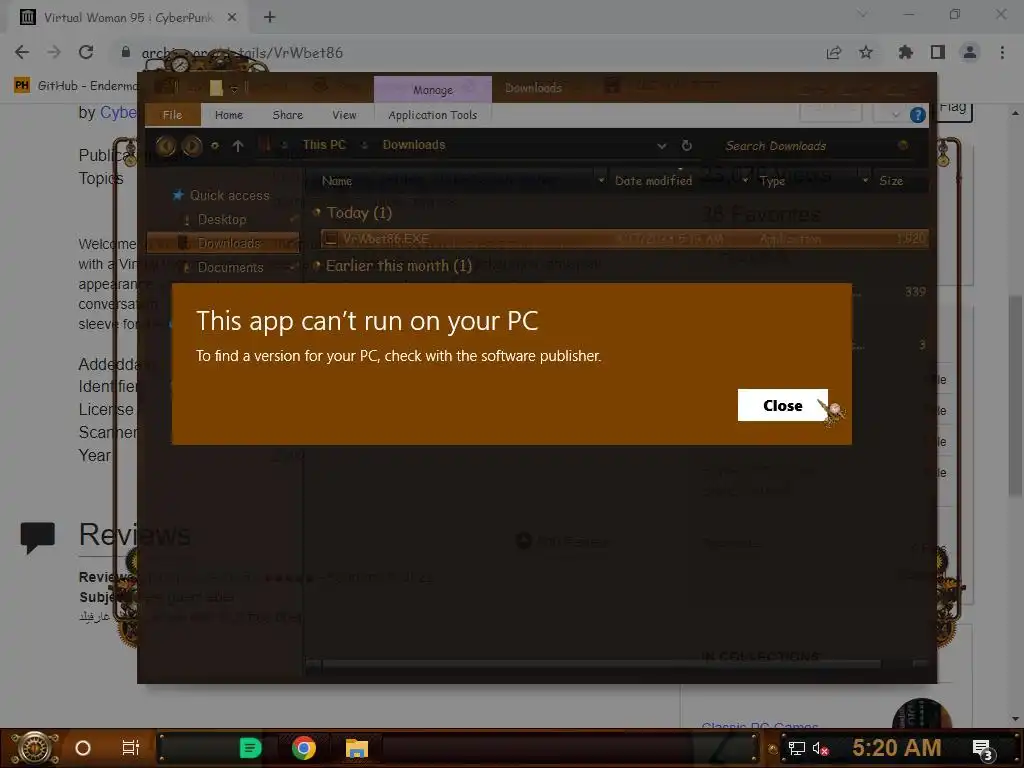Collapse the Explorer ribbon chevron

coord(895,115)
